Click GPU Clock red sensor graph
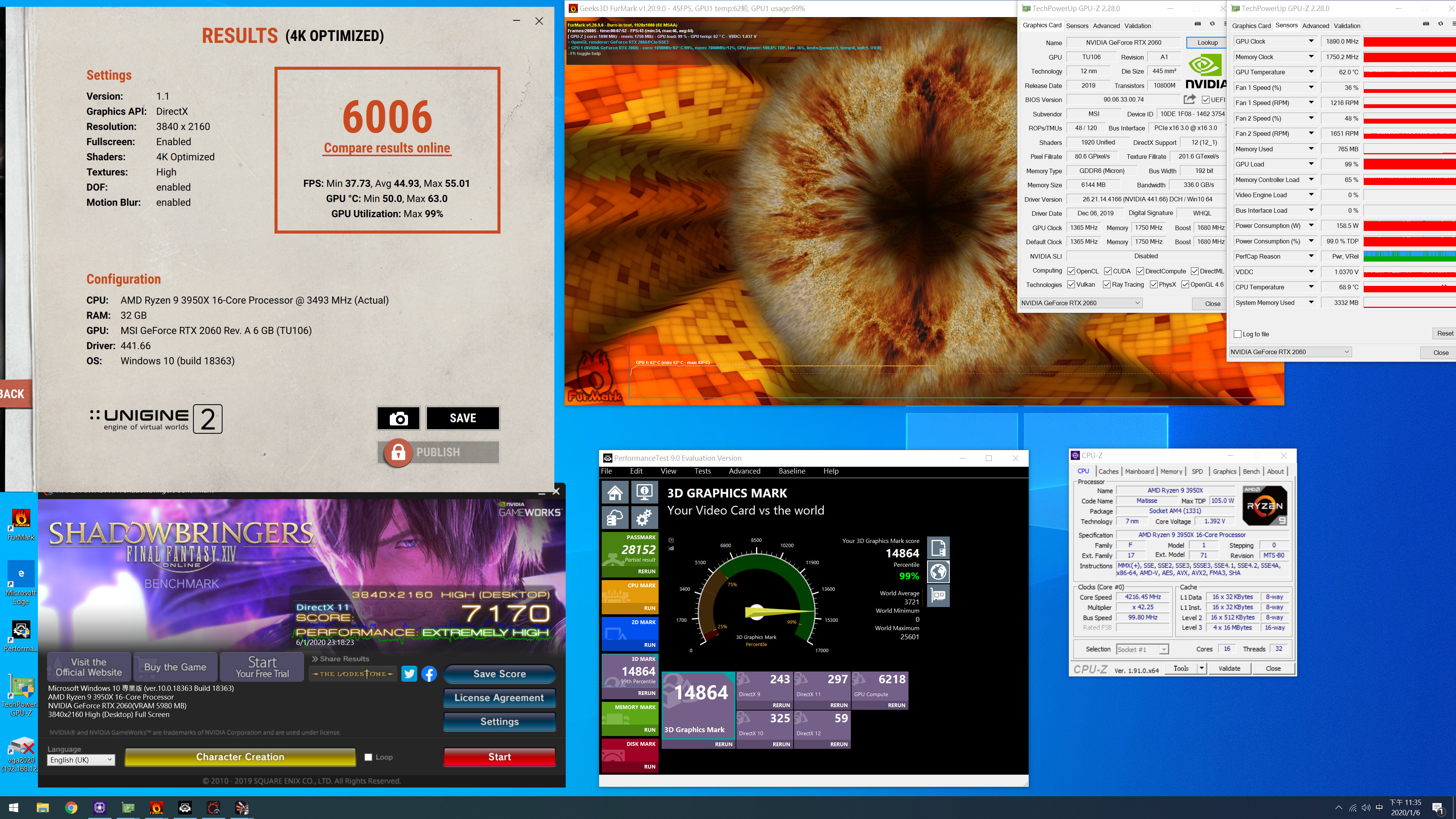Viewport: 1456px width, 819px height. [1410, 41]
